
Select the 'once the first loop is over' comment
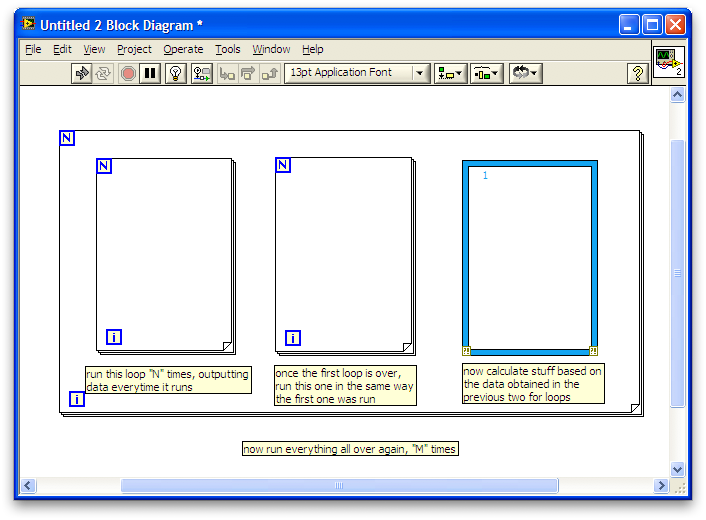(x=345, y=385)
